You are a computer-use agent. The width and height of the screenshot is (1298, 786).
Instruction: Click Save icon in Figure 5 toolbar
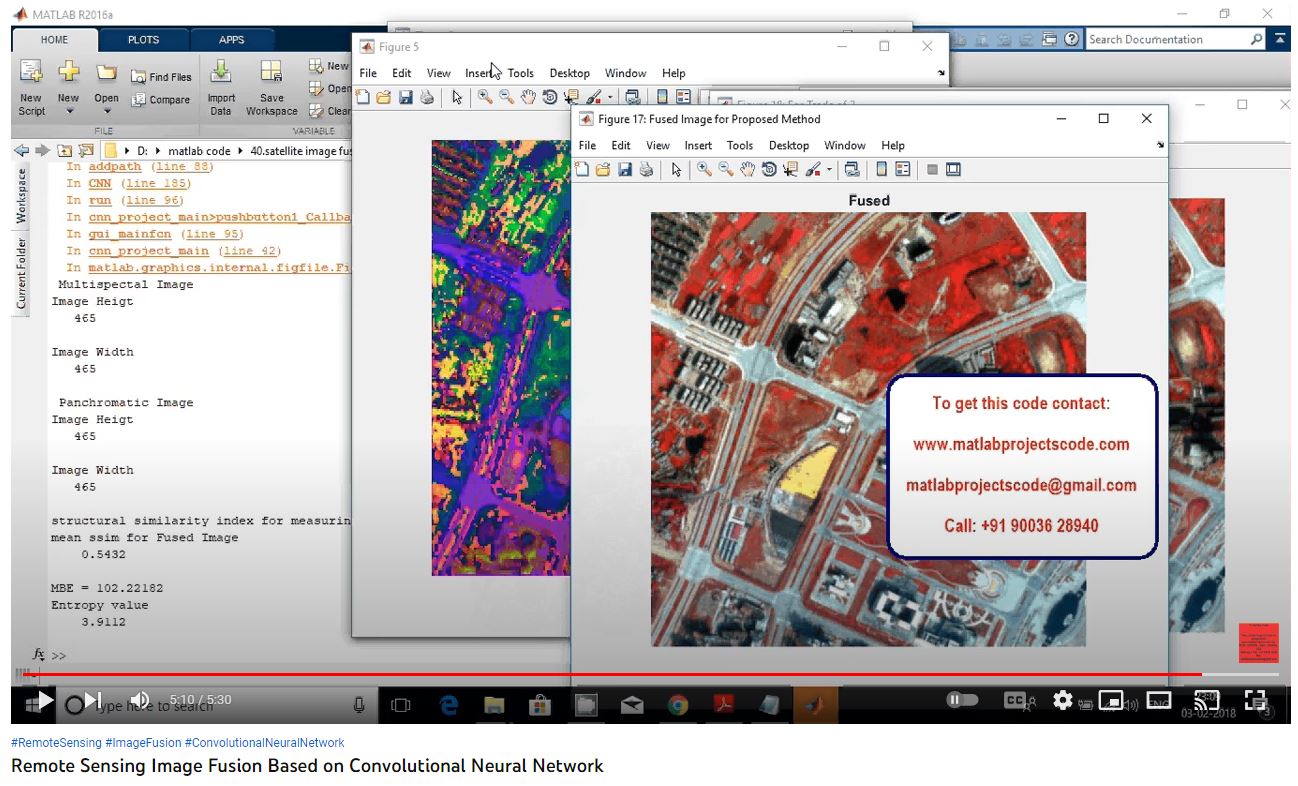point(406,97)
